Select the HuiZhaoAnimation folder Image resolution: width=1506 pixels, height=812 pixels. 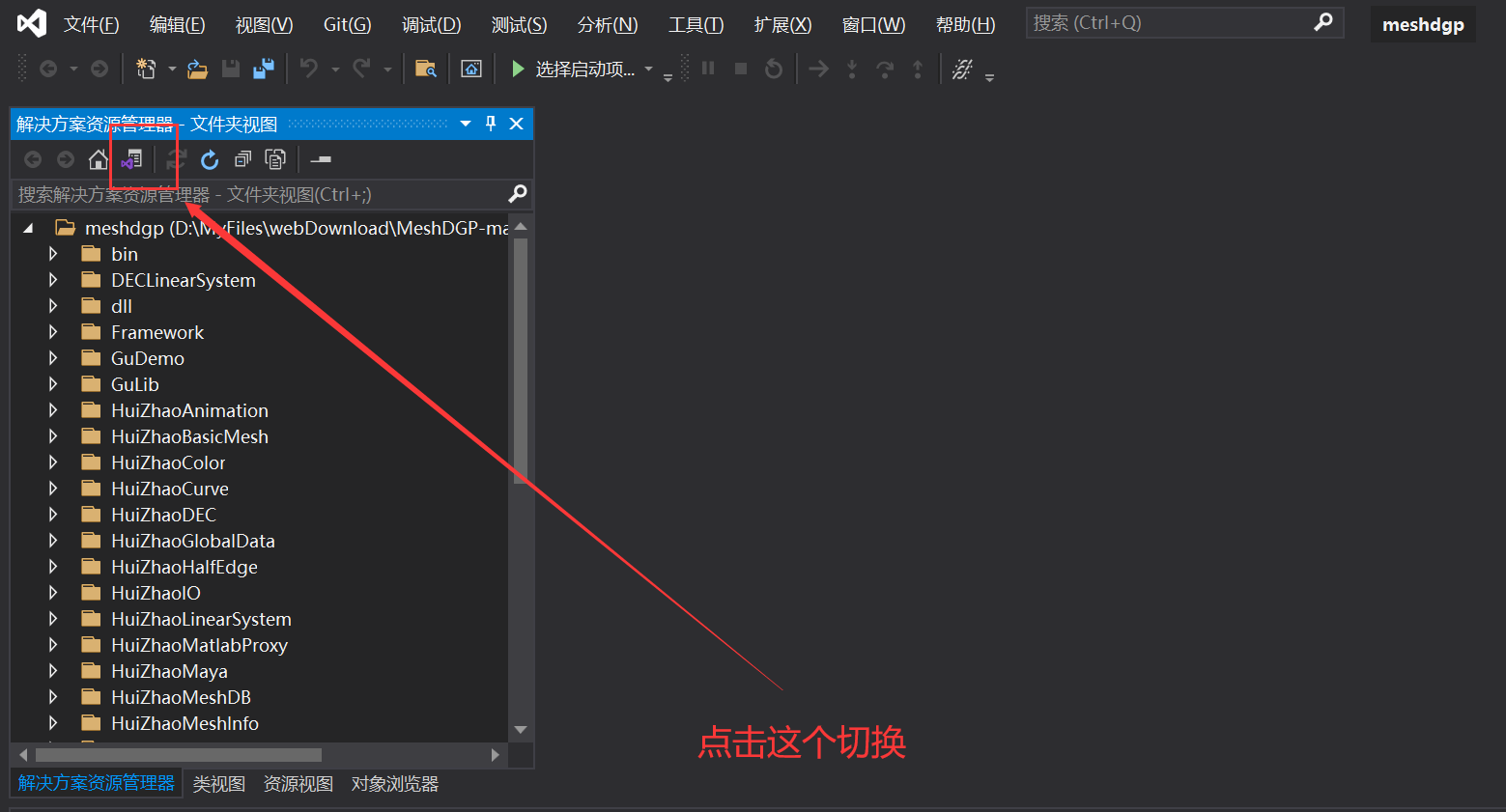(x=189, y=410)
